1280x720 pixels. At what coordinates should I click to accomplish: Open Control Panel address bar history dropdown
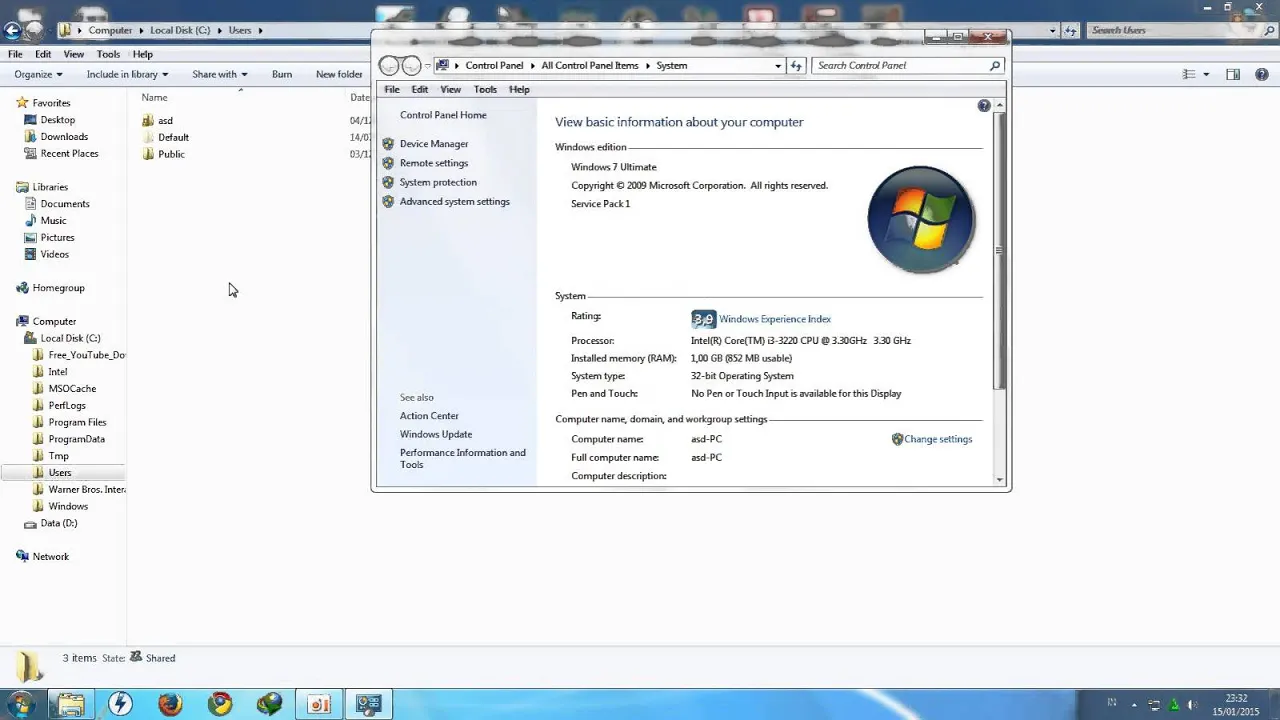(x=778, y=65)
